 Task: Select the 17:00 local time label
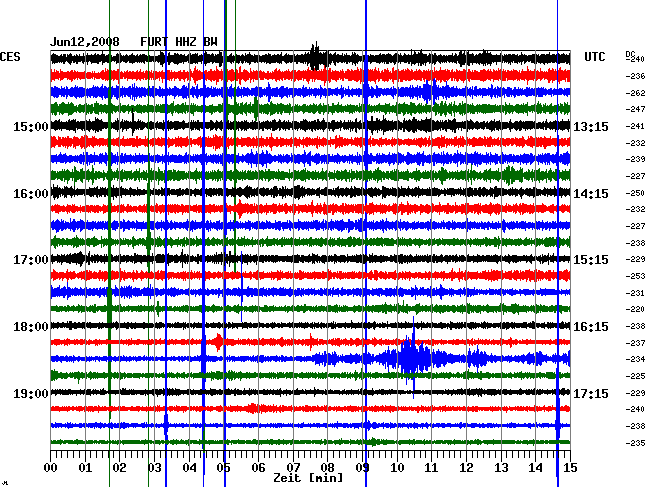[x=31, y=260]
